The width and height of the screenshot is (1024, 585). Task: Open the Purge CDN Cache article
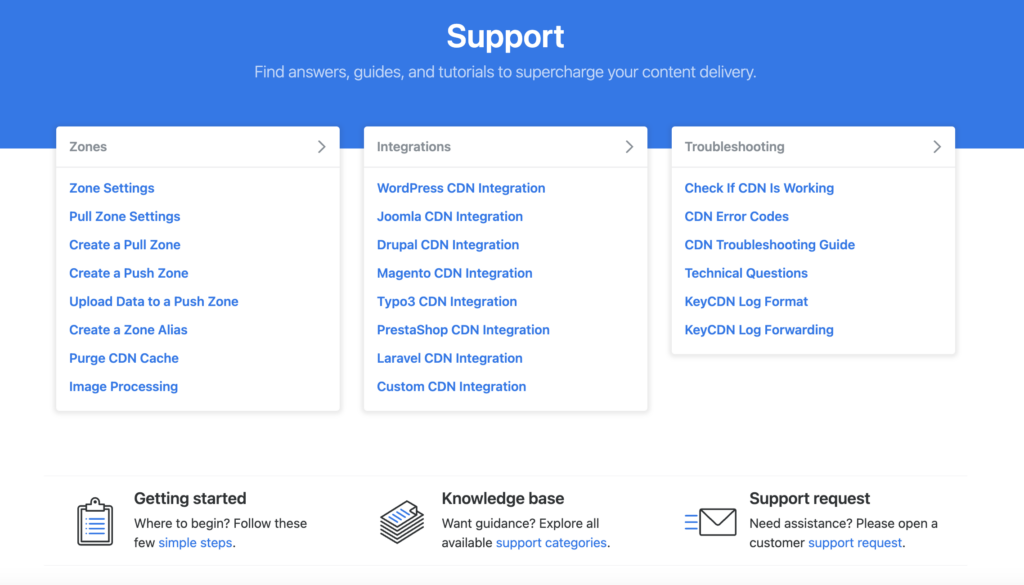[123, 358]
